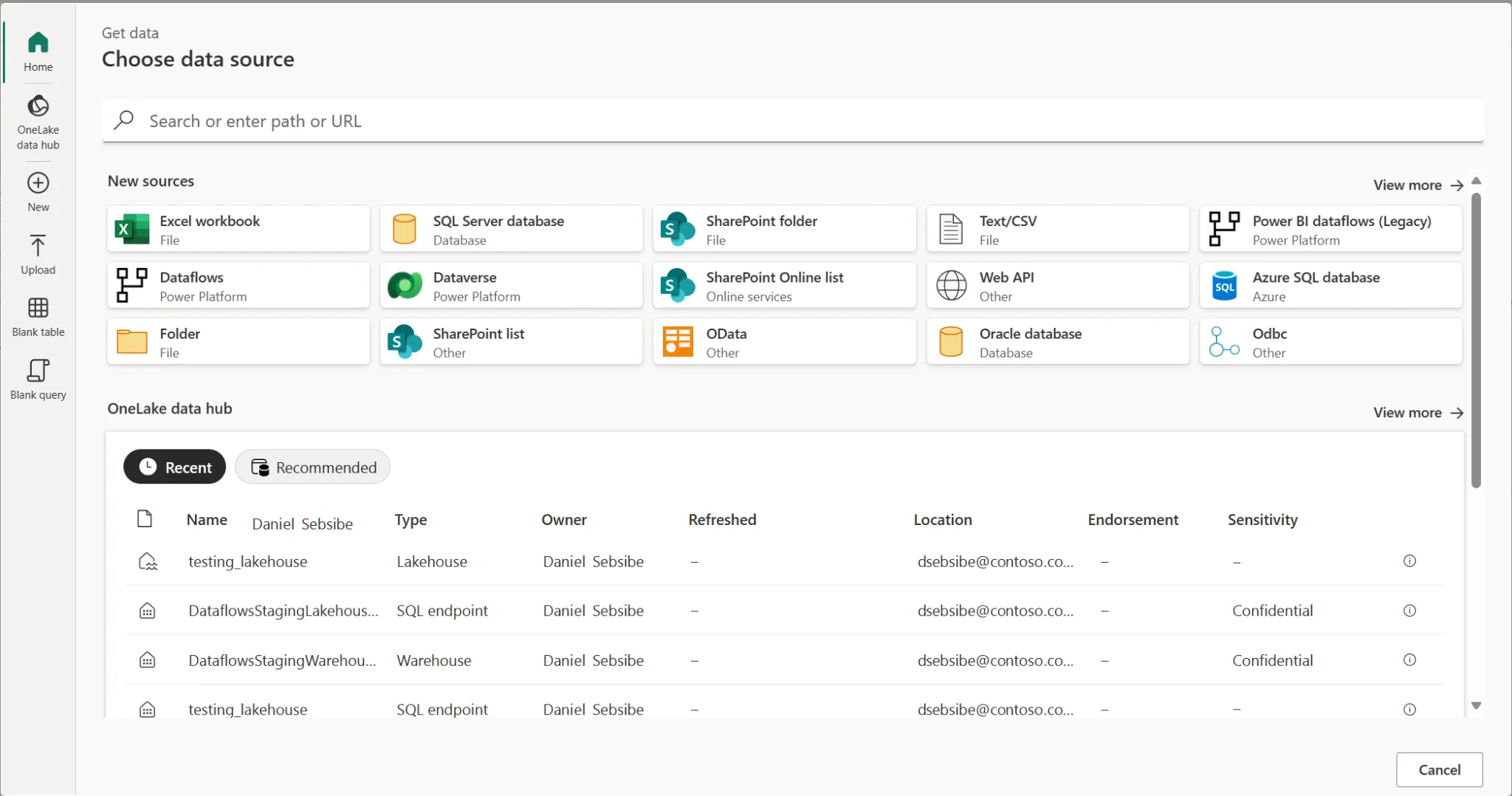Sort by the Endorsement column header
The image size is (1512, 796).
pyautogui.click(x=1133, y=520)
